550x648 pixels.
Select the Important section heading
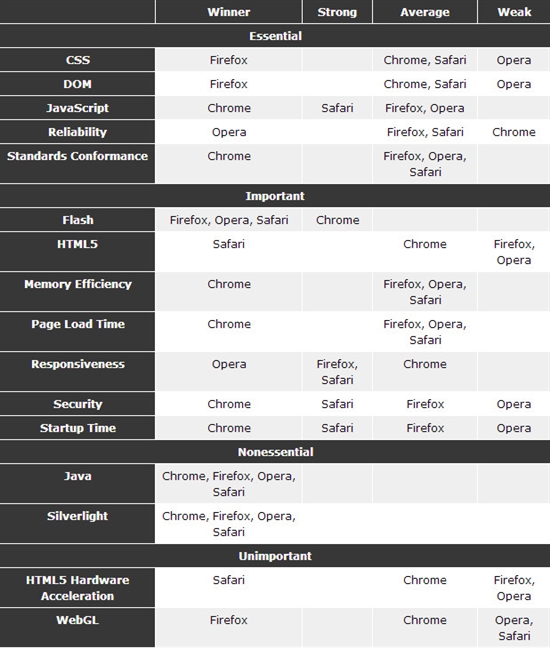275,196
